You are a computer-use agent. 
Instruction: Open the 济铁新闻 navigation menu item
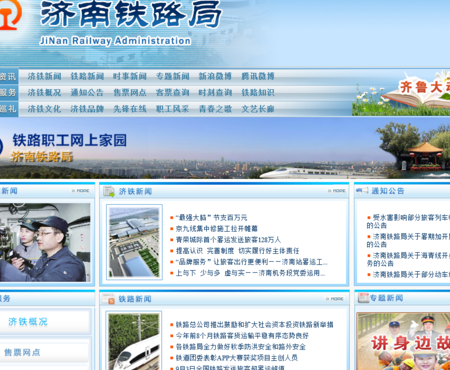(44, 76)
